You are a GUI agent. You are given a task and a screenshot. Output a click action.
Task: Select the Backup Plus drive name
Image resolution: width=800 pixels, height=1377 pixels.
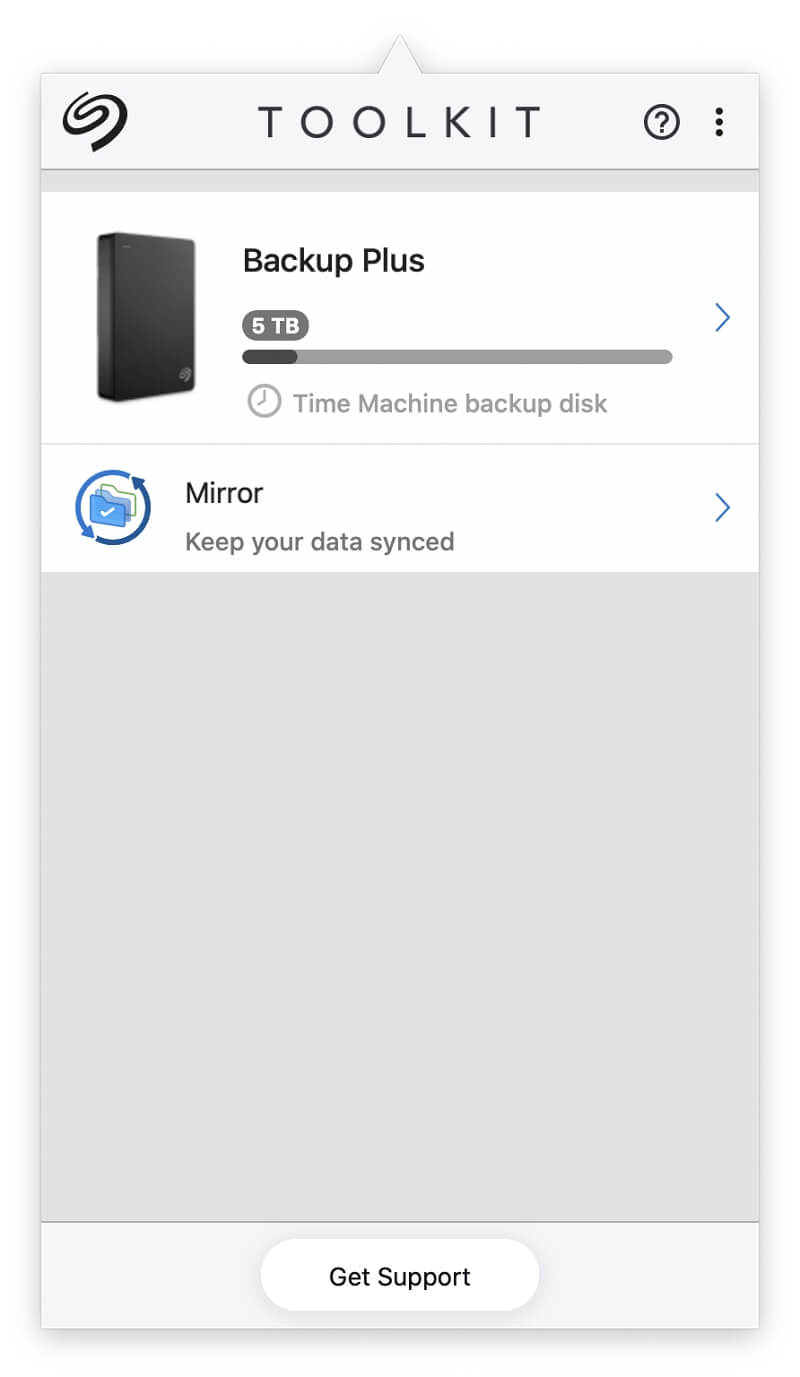coord(334,261)
